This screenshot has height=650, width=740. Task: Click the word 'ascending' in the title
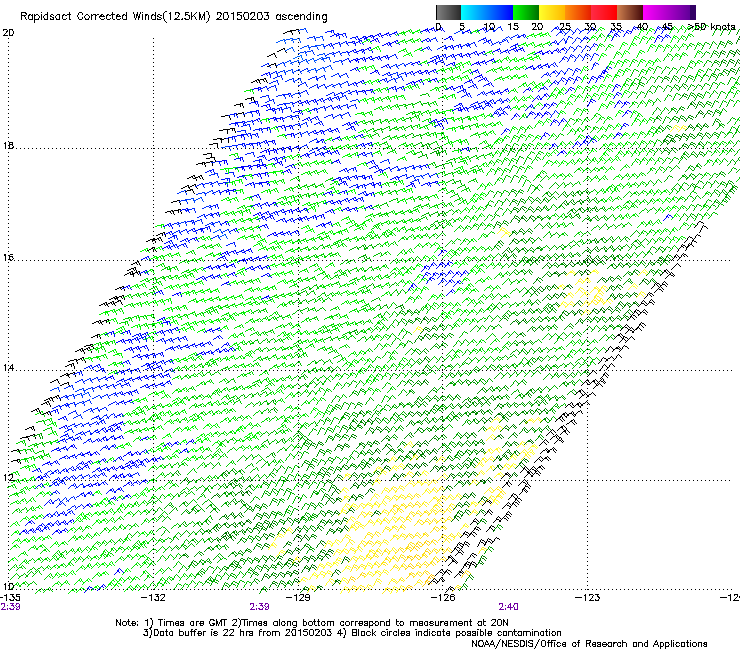click(301, 17)
